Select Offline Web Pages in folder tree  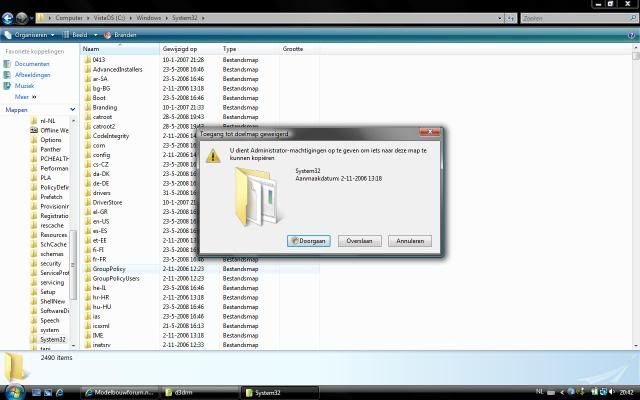point(54,131)
